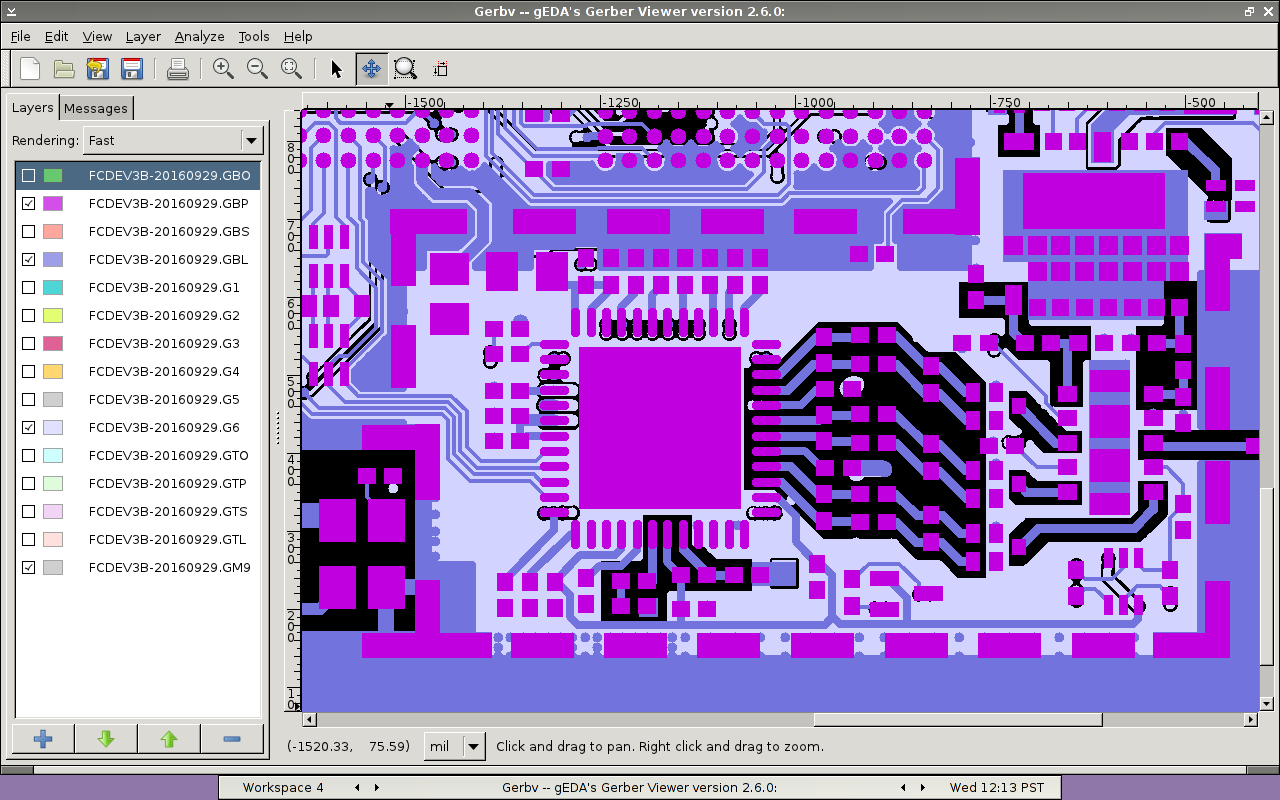Click the Print icon
This screenshot has width=1280, height=800.
178,69
